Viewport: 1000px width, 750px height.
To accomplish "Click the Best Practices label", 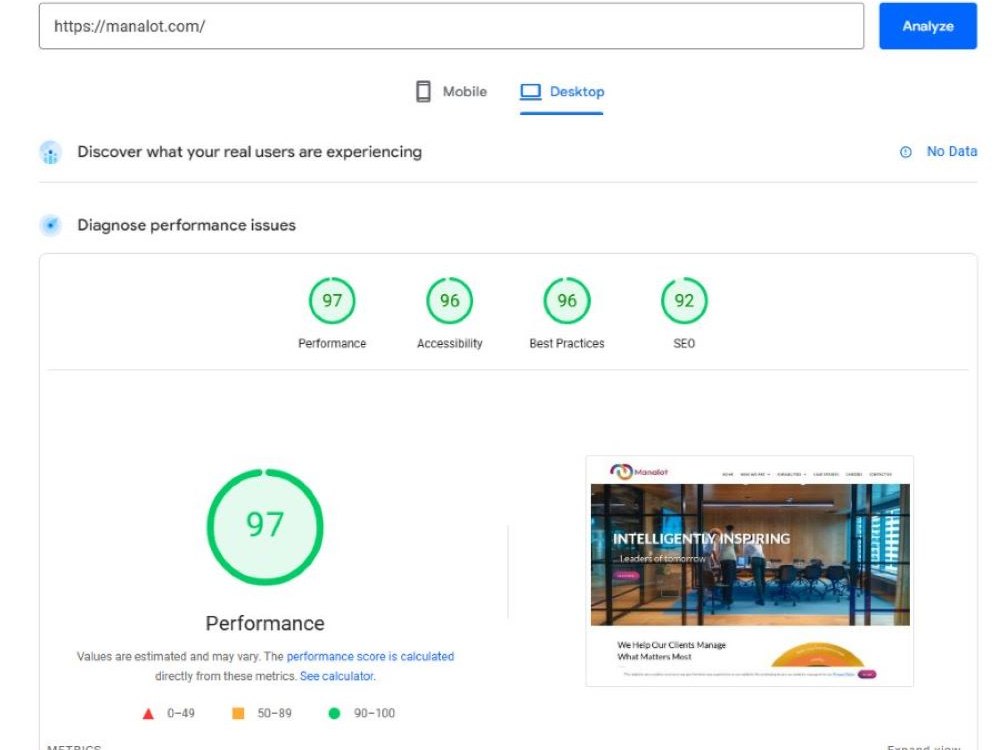I will (x=566, y=343).
